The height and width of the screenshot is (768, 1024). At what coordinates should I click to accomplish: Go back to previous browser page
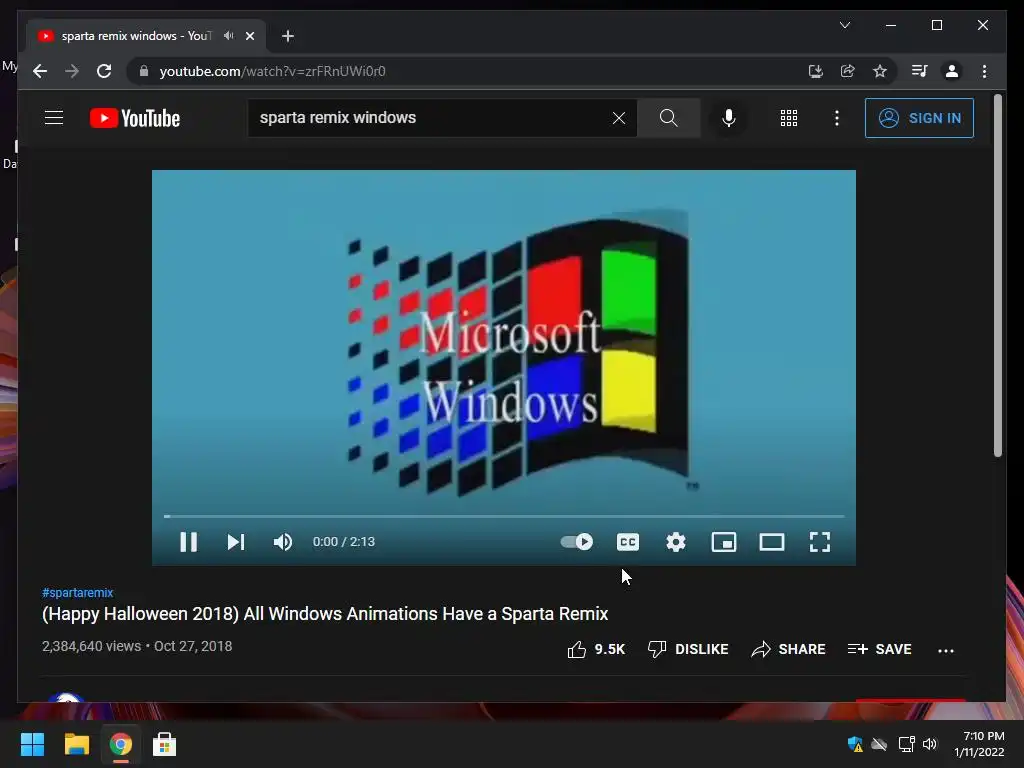click(40, 71)
